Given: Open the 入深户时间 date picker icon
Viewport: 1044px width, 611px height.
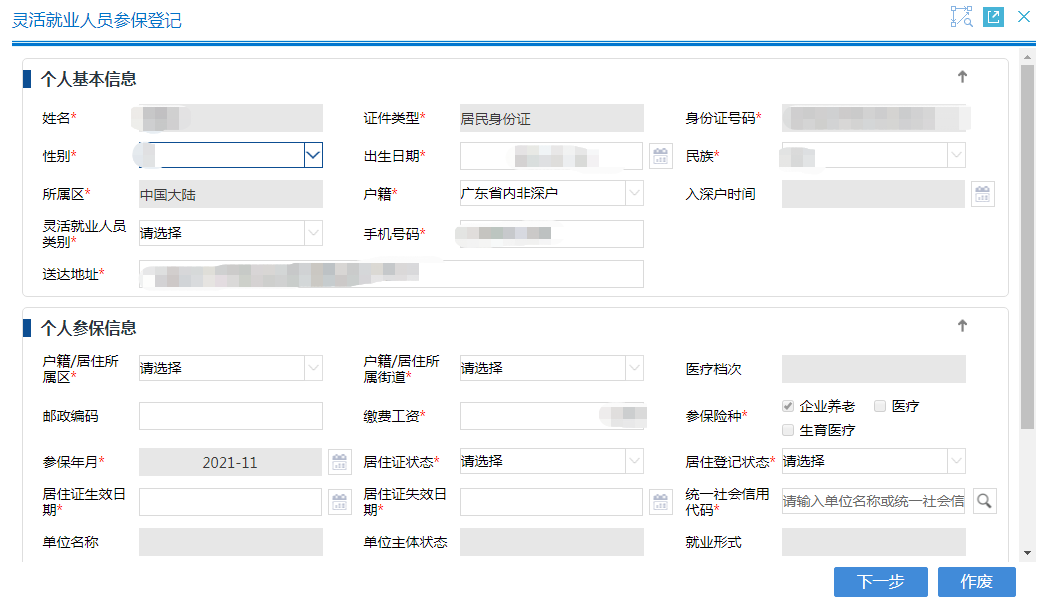Looking at the screenshot, I should point(983,193).
